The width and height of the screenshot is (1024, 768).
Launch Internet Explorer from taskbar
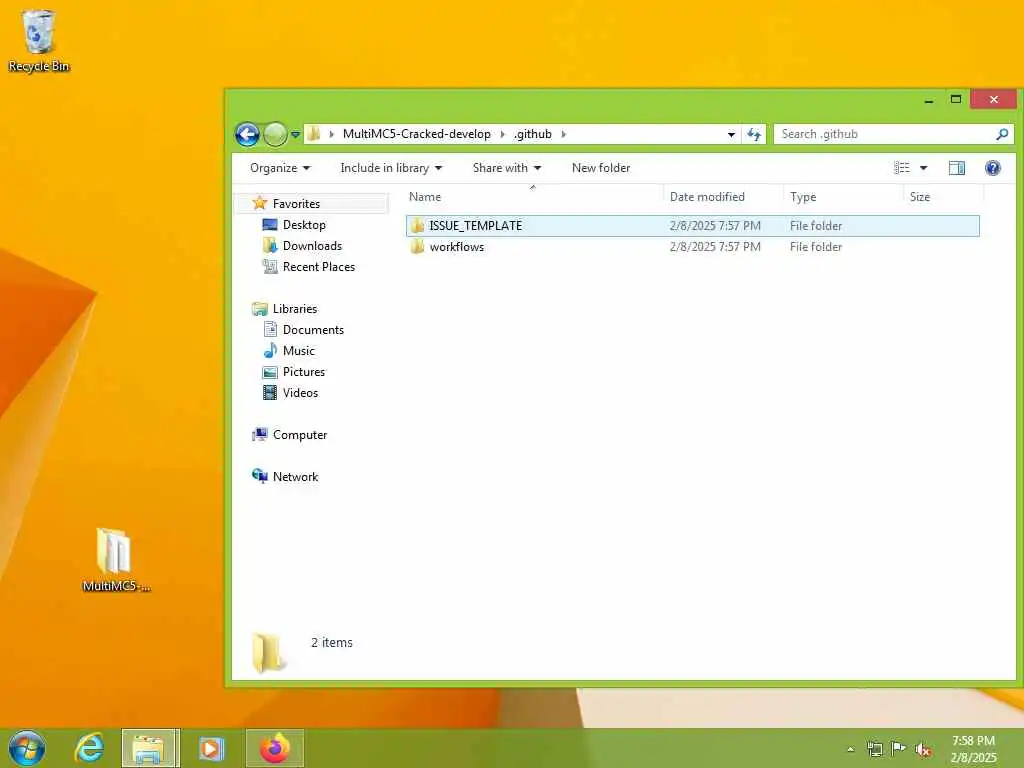click(89, 748)
